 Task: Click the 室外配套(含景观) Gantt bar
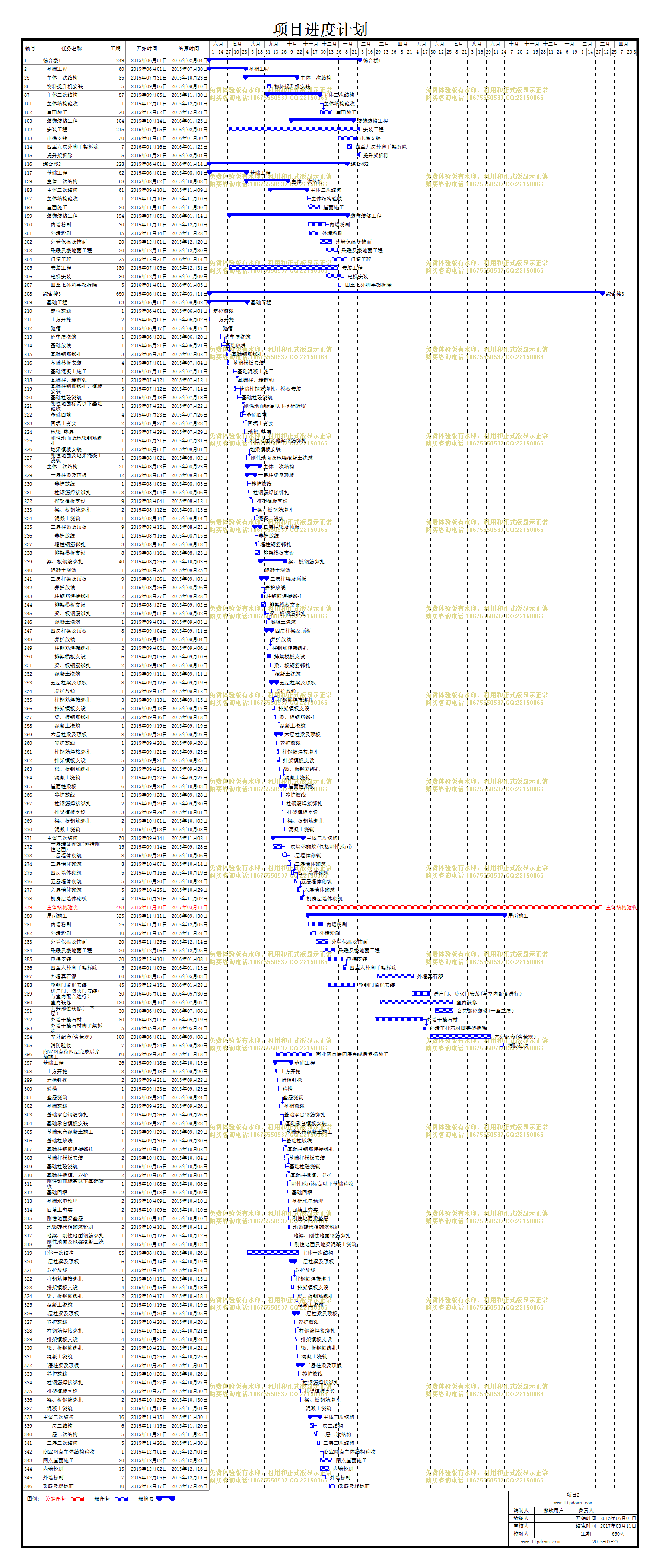461,1036
